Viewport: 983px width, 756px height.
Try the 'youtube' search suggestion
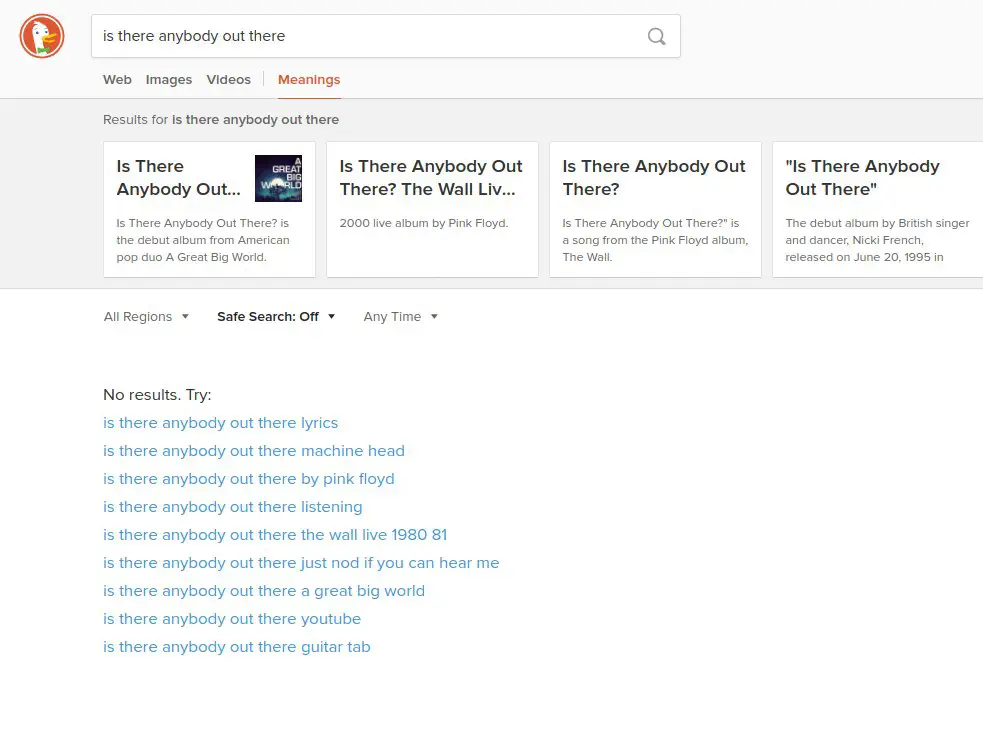tap(232, 619)
